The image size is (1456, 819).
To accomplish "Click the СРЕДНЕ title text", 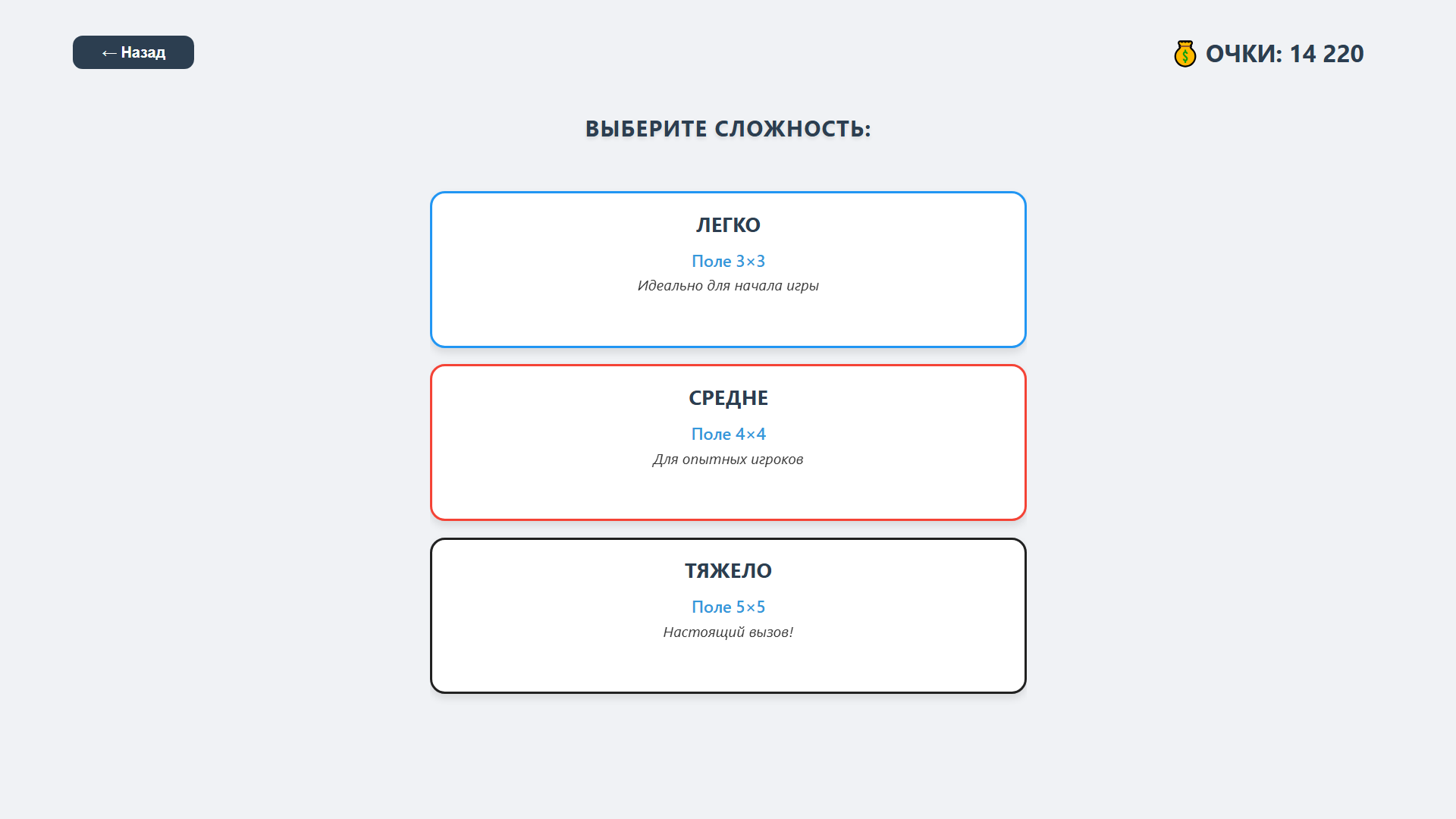I will pos(728,397).
